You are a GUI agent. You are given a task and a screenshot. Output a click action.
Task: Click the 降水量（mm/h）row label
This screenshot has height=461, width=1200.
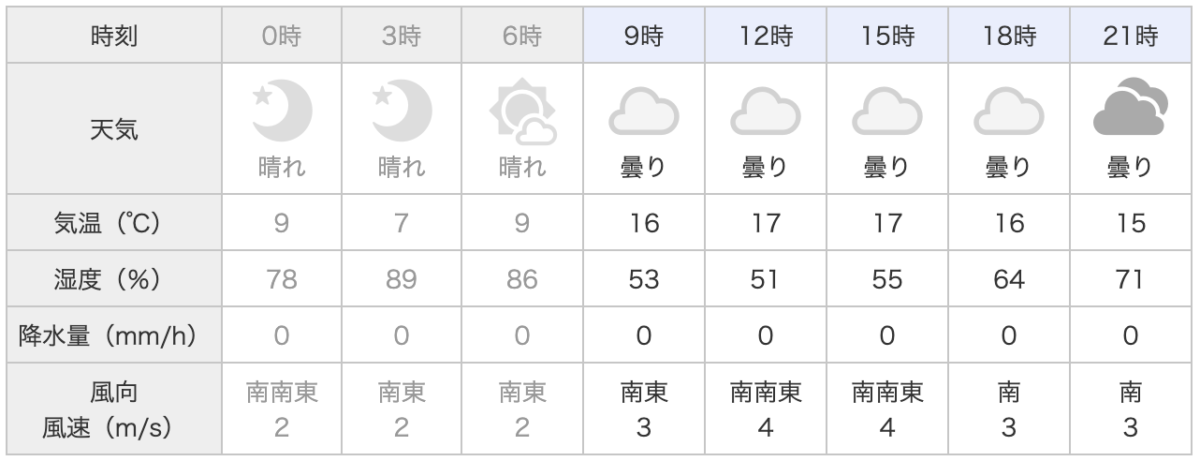[113, 336]
